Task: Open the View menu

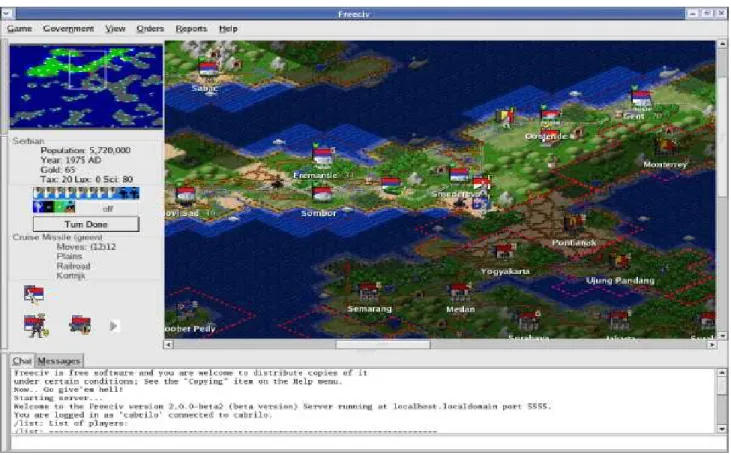Action: tap(115, 29)
